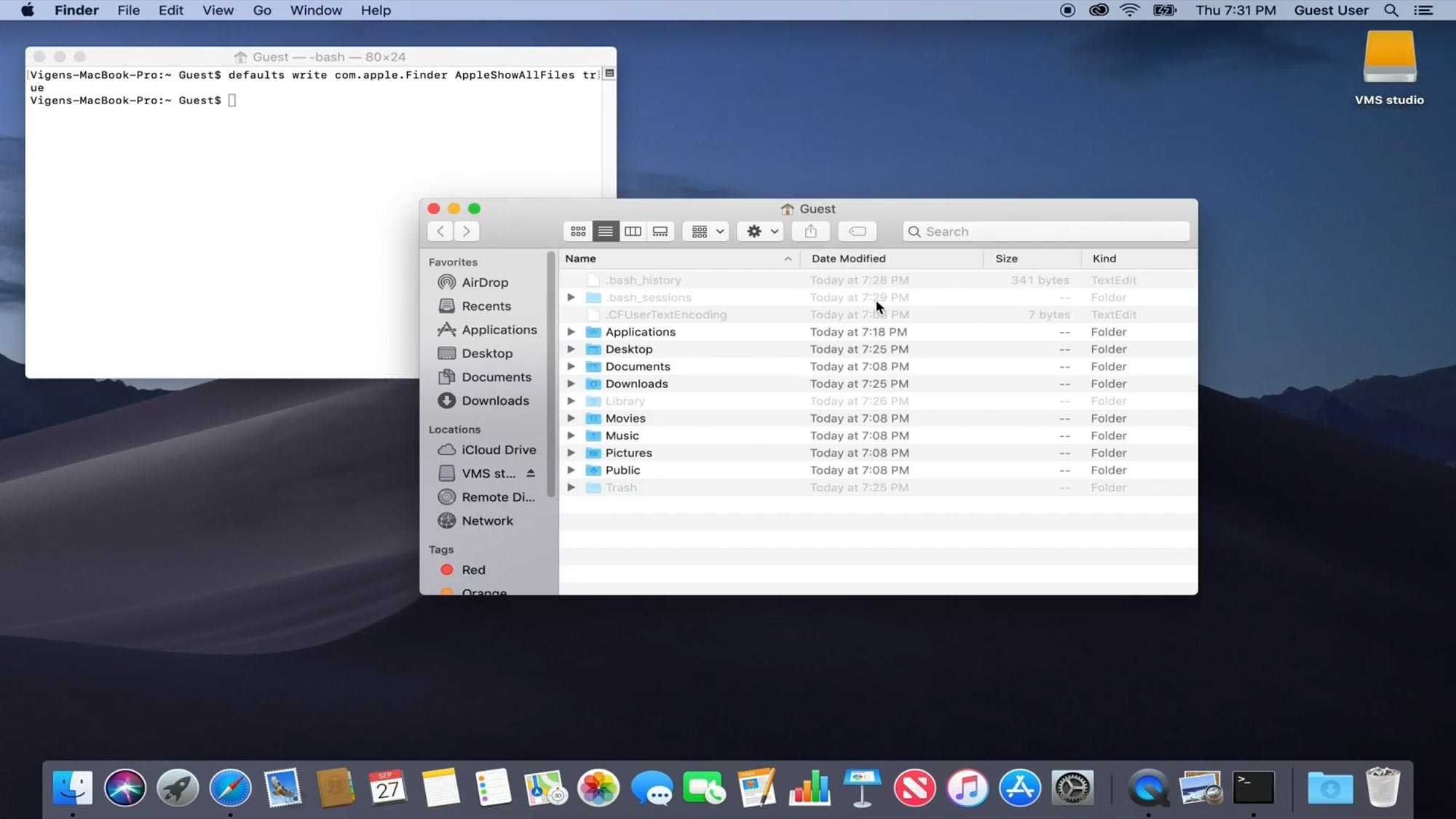The width and height of the screenshot is (1456, 819).
Task: Select the Trash folder row
Action: click(x=878, y=488)
